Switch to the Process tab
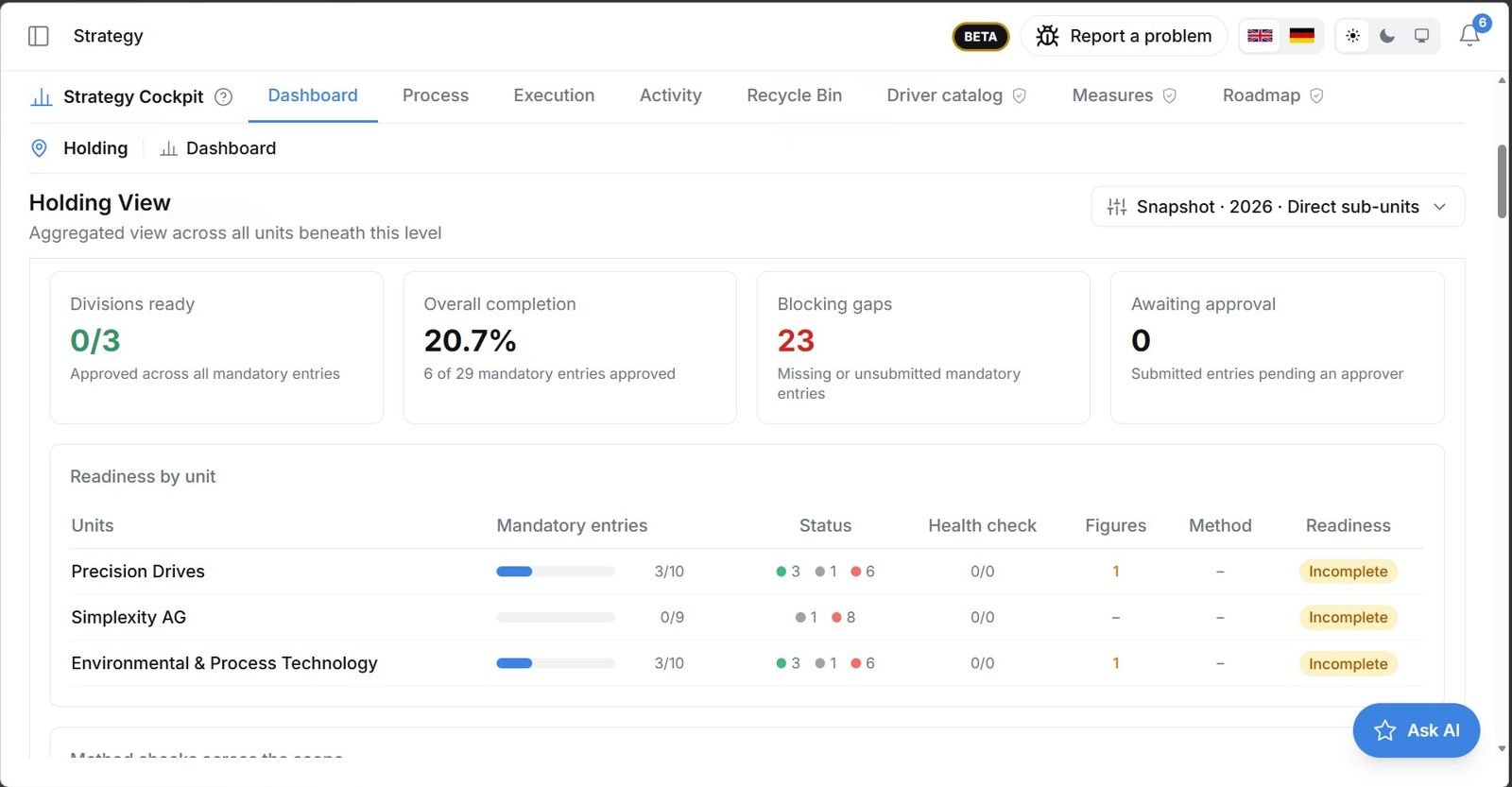The image size is (1512, 787). coord(436,95)
